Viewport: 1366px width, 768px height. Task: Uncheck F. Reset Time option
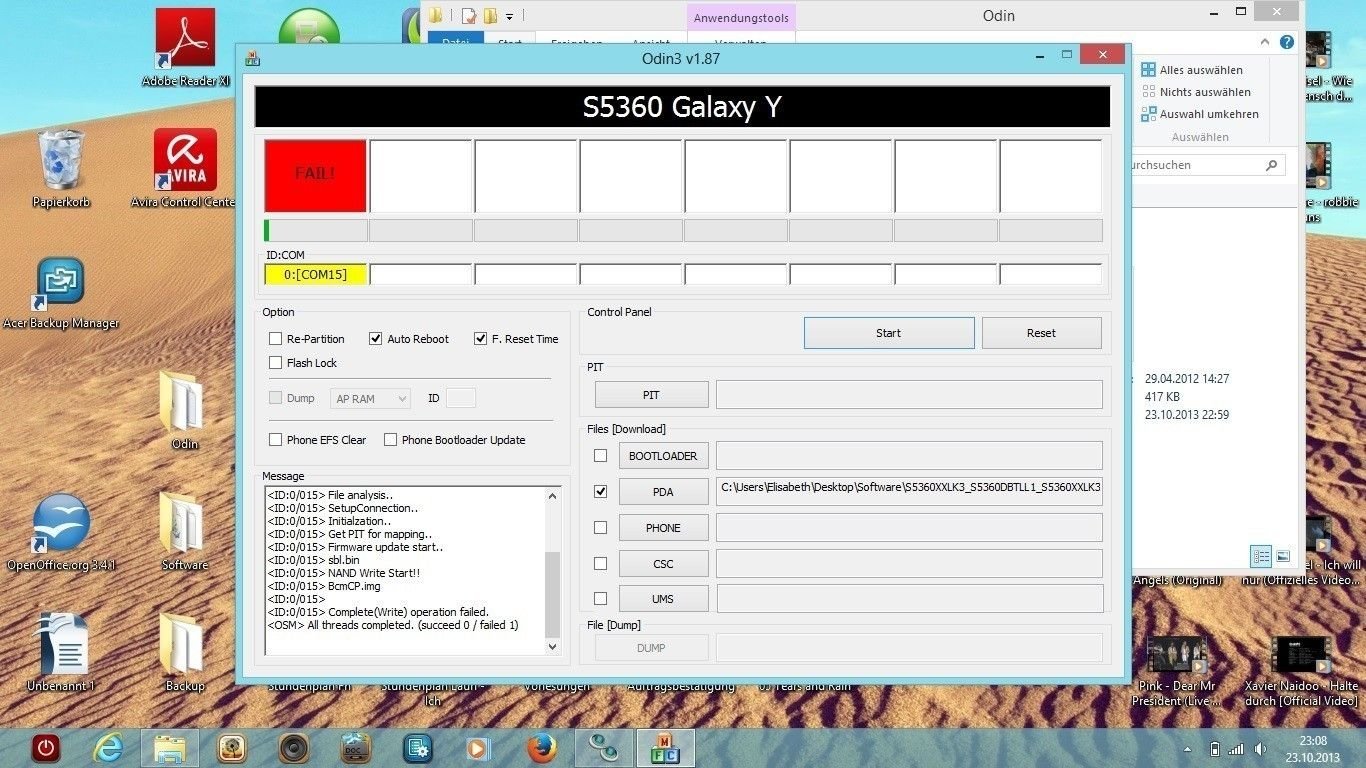pos(481,339)
